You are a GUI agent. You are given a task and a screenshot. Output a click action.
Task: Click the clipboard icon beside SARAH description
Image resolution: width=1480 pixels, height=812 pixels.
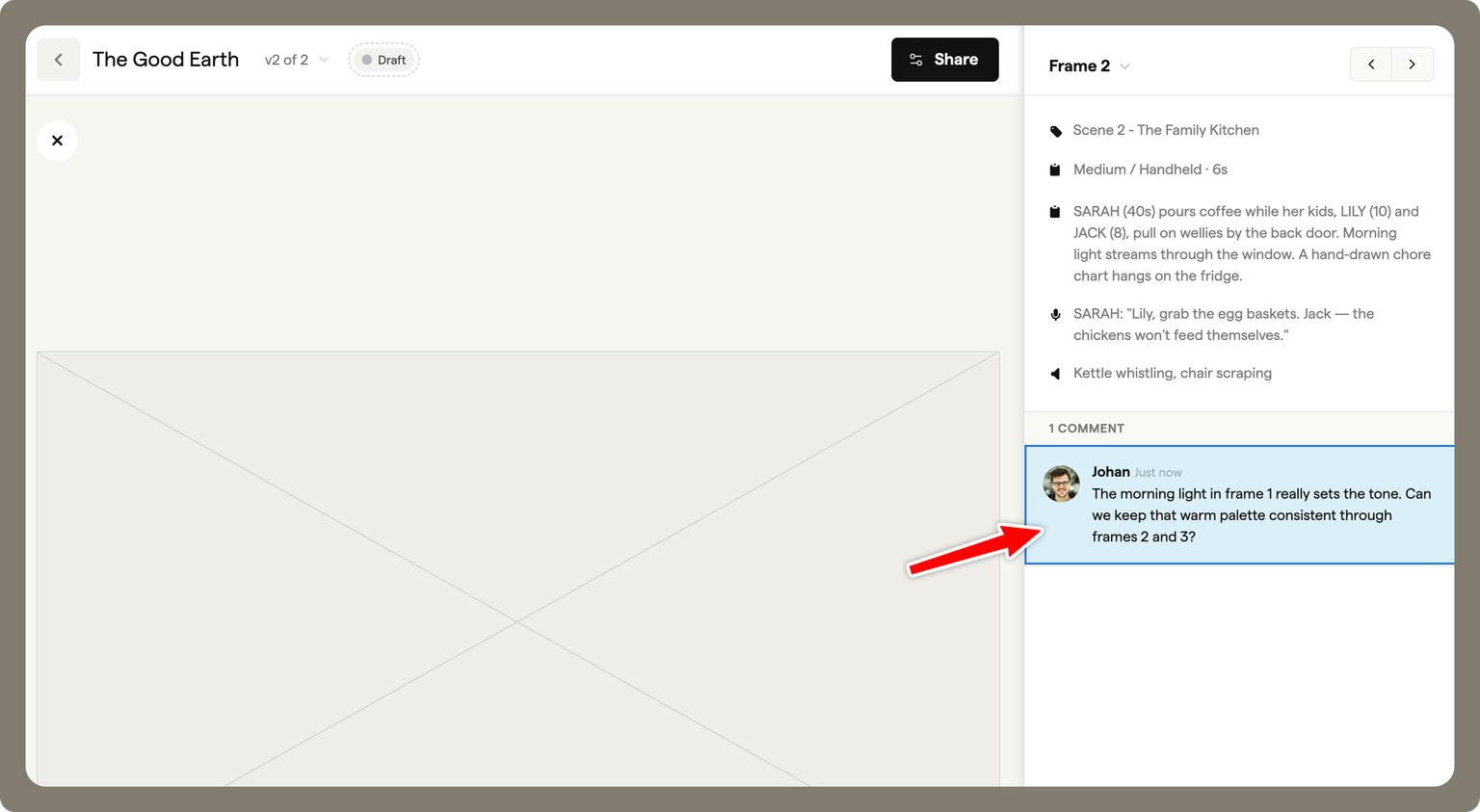(x=1055, y=212)
